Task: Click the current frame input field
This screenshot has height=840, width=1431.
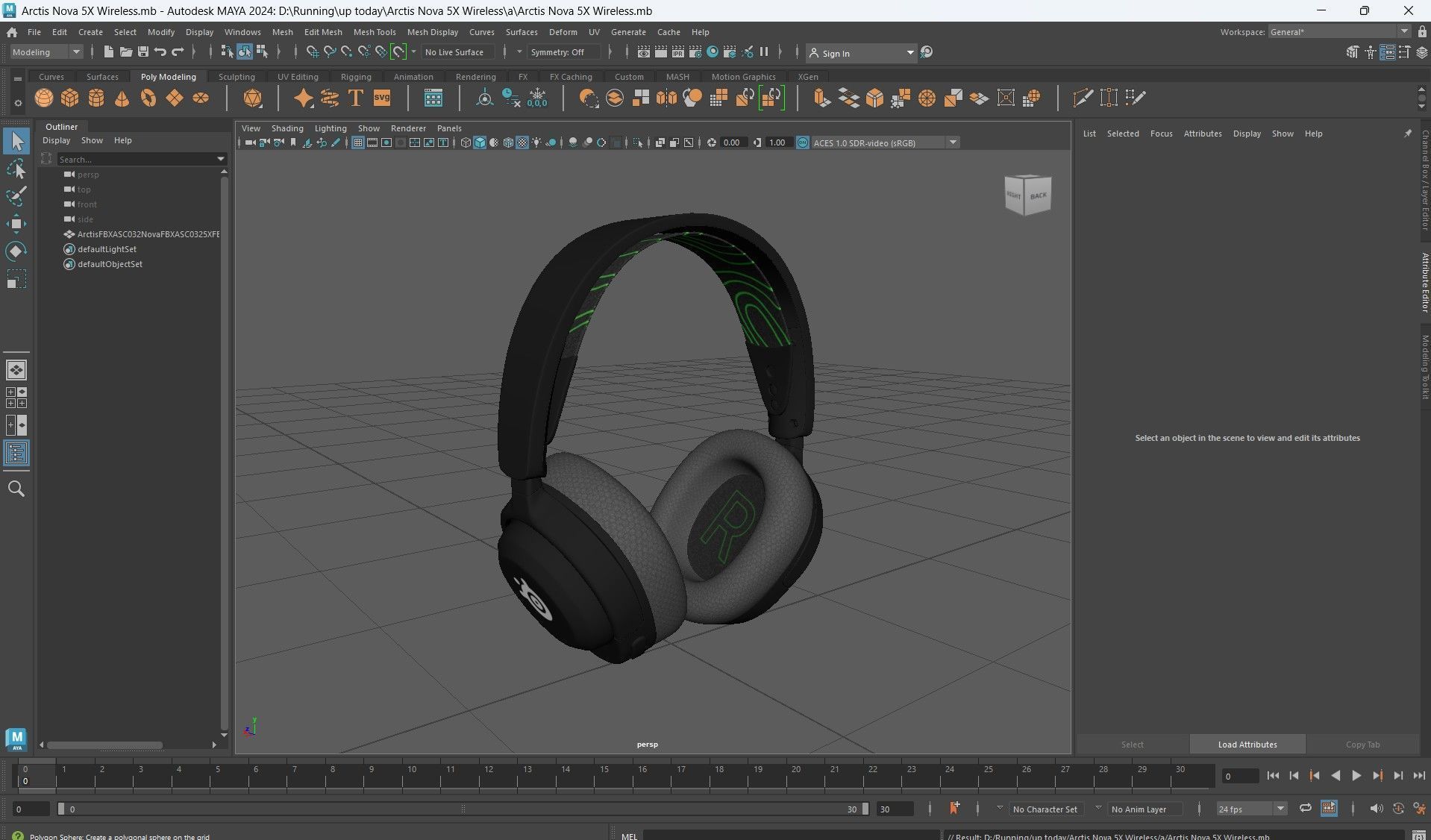Action: tap(1239, 776)
